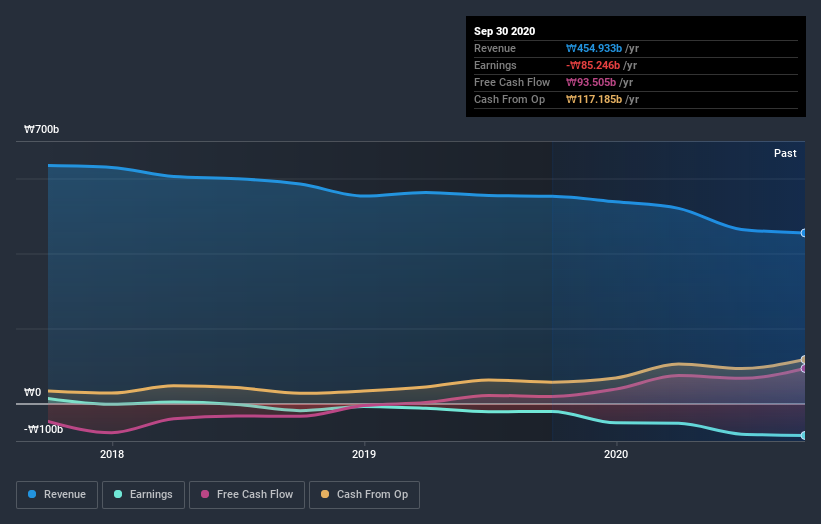Click the ₩700b y-axis label

point(41,129)
